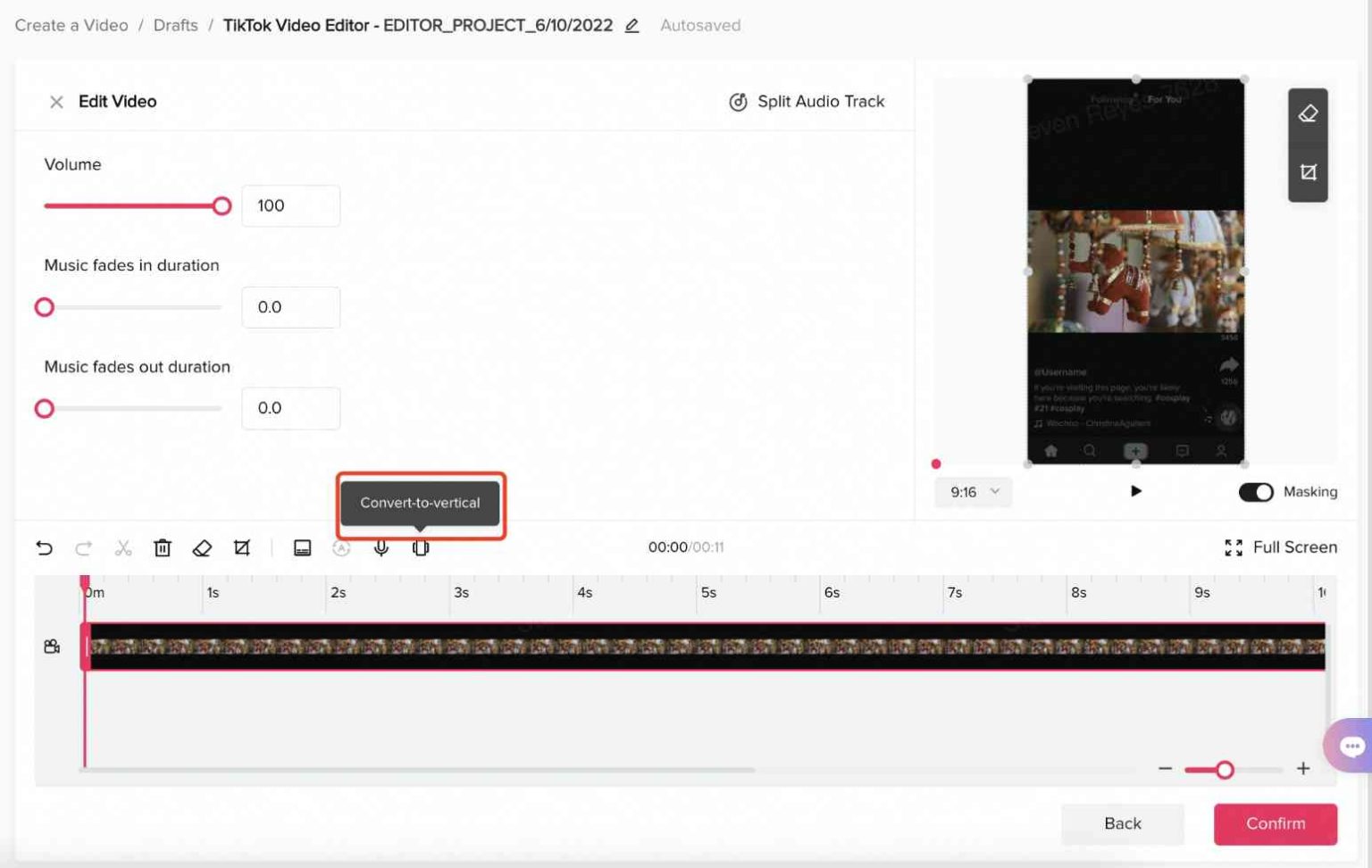Open the chat support bubble

(x=1351, y=746)
